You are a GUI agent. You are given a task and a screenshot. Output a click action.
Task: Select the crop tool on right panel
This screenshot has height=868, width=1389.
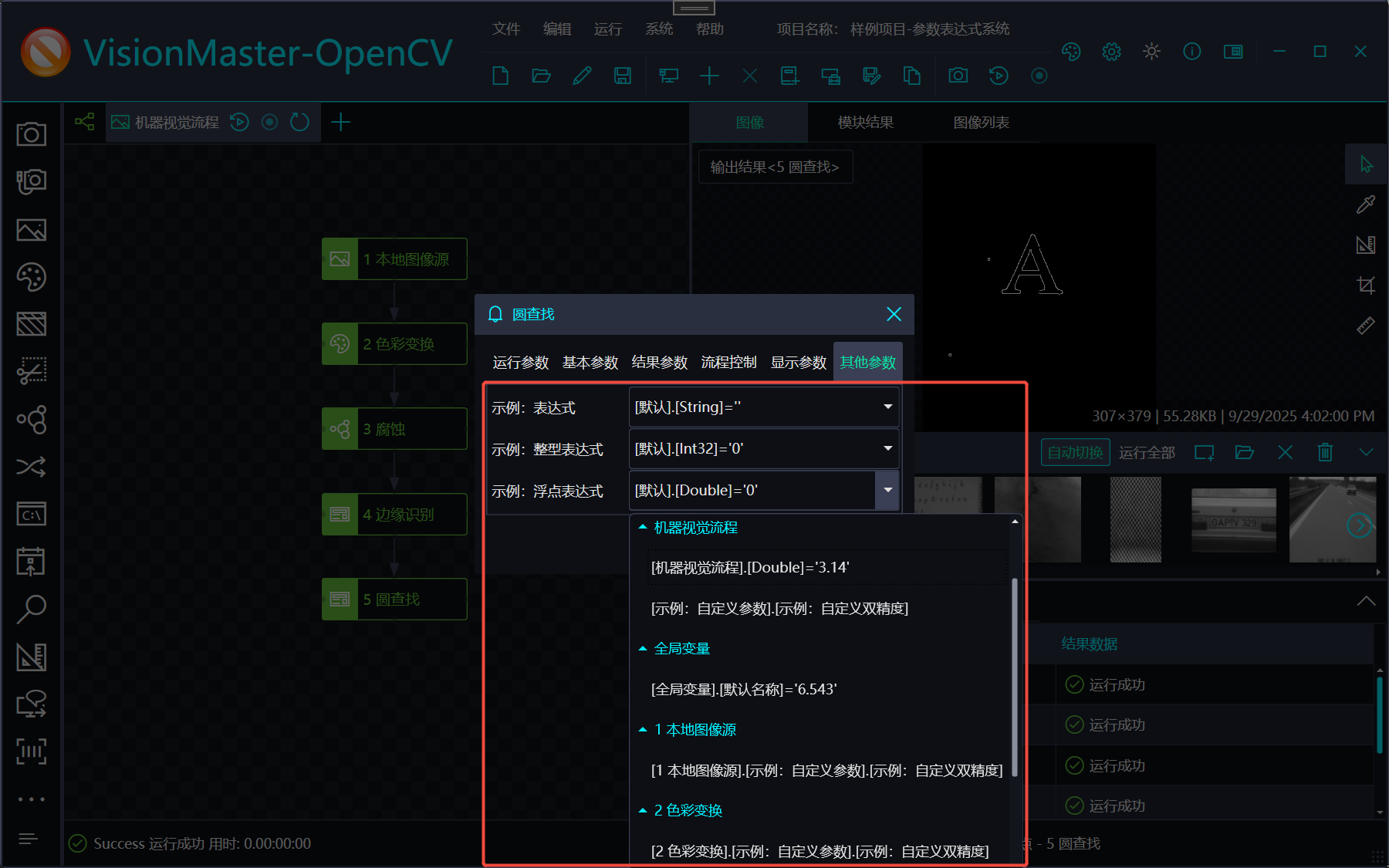[x=1366, y=285]
